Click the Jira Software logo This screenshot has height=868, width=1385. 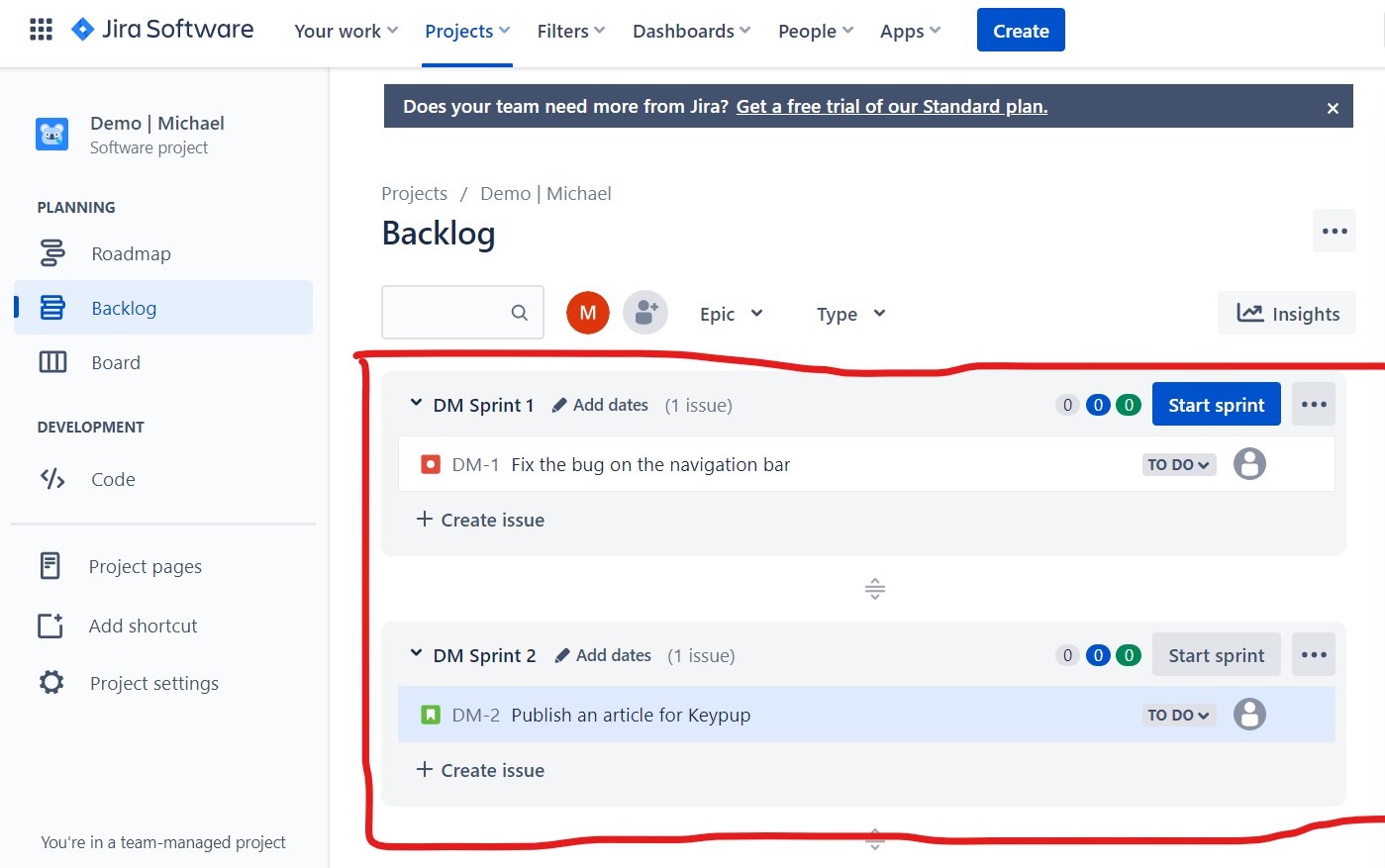(x=163, y=30)
